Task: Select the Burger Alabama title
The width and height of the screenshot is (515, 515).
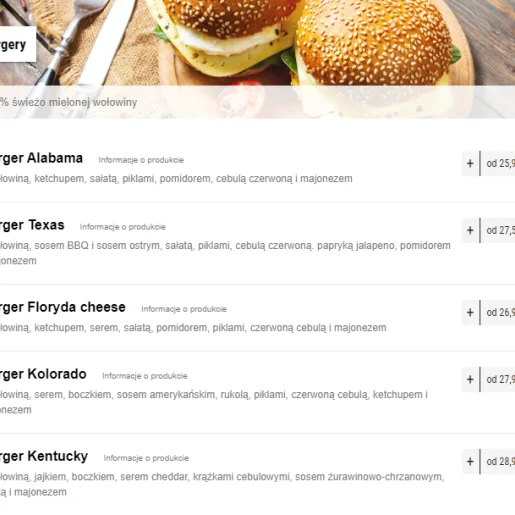Action: (41, 158)
